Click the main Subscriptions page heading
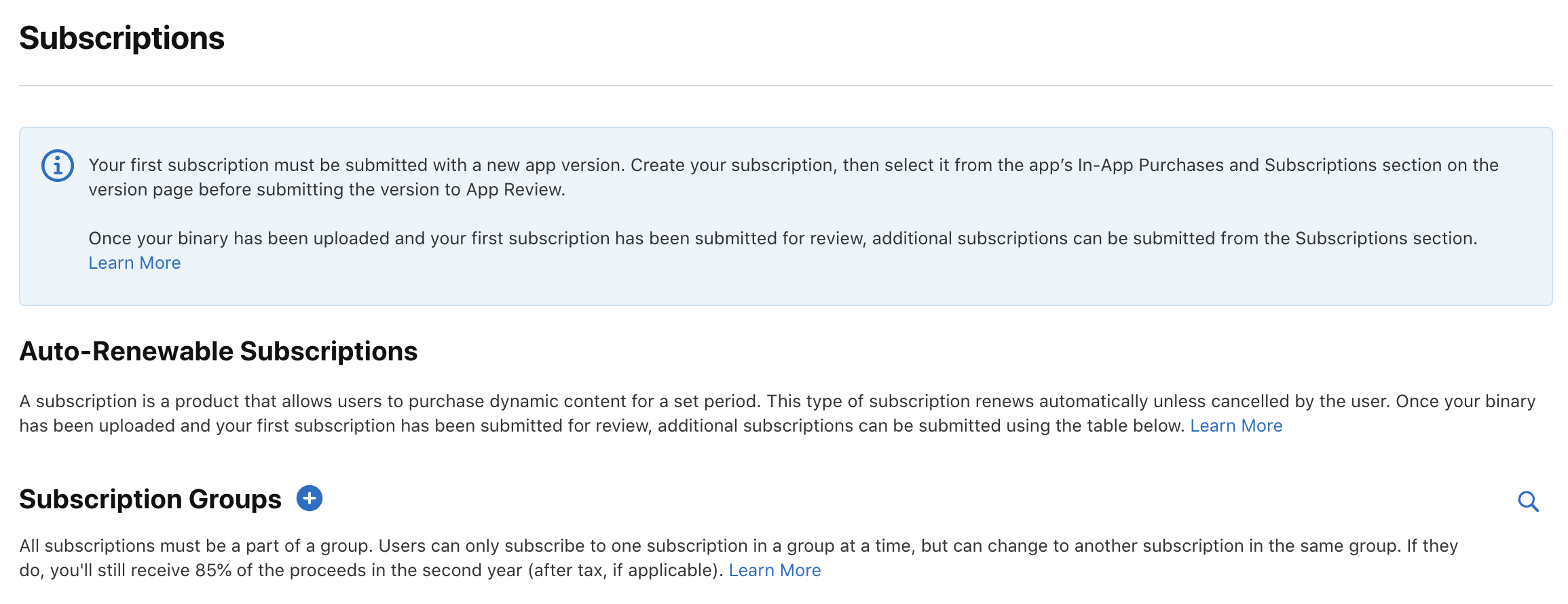The image size is (1568, 604). pos(122,38)
